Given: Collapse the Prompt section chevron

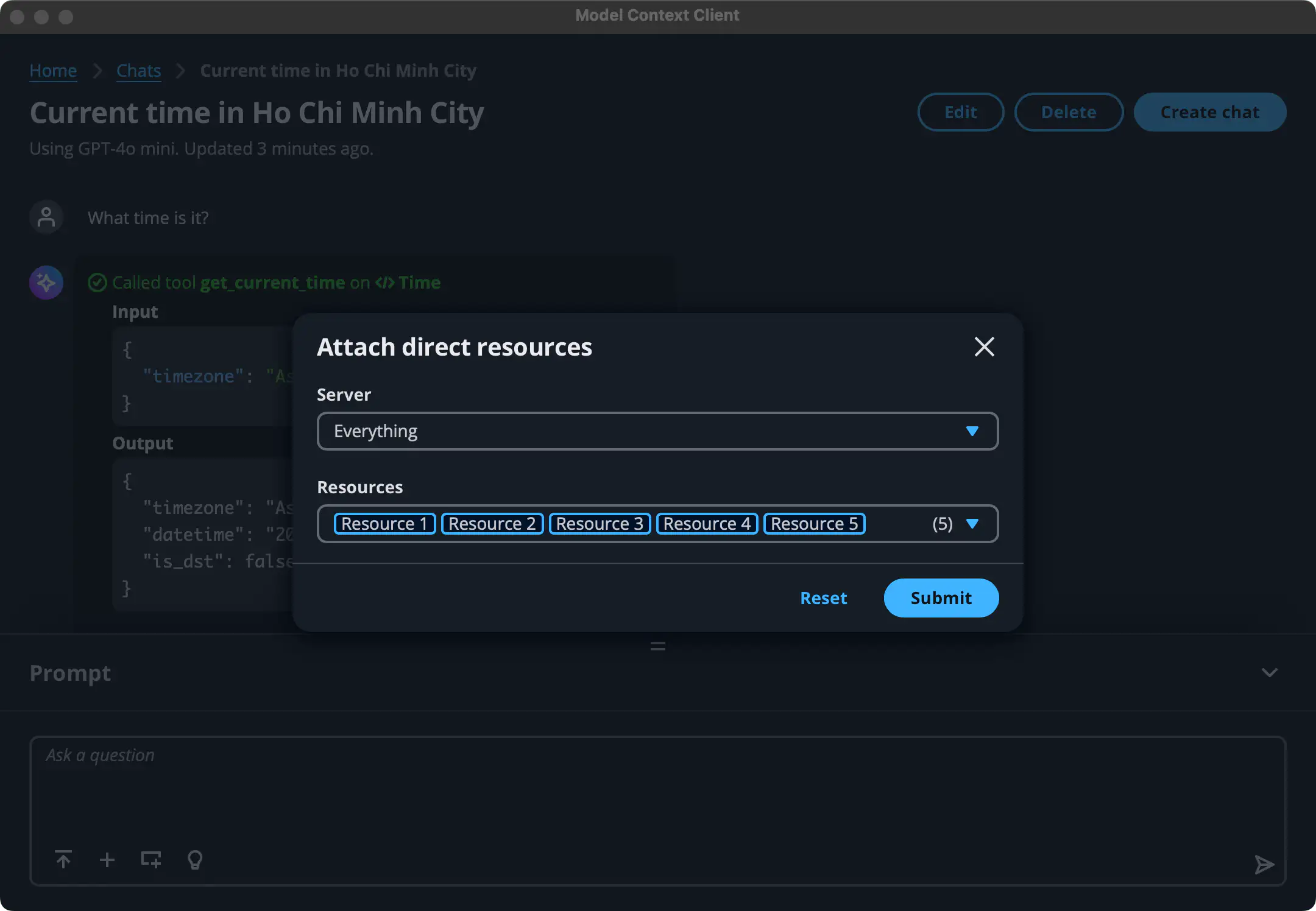Looking at the screenshot, I should click(x=1269, y=673).
